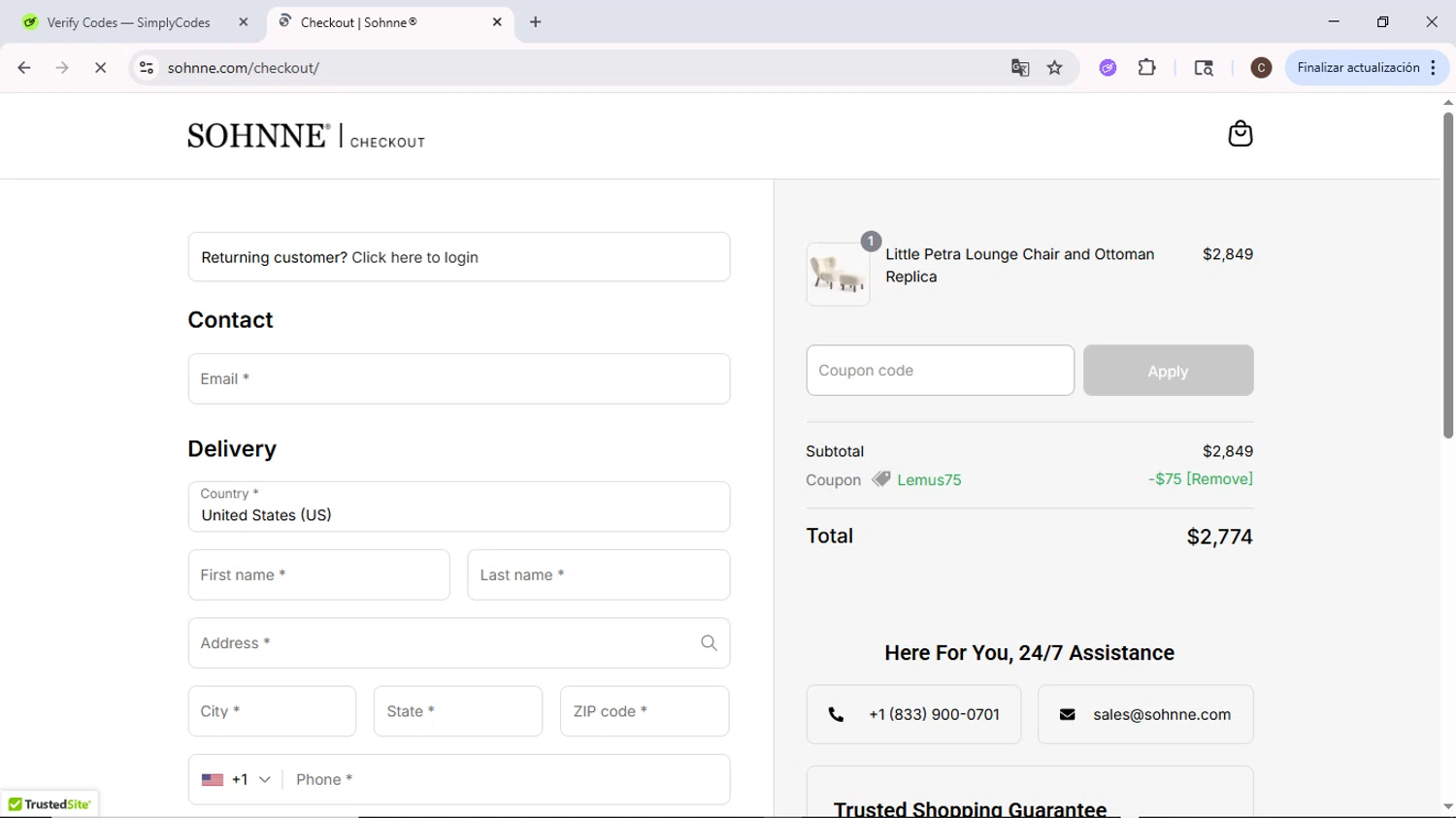Click the Apply coupon button
Image resolution: width=1456 pixels, height=818 pixels.
[1168, 371]
